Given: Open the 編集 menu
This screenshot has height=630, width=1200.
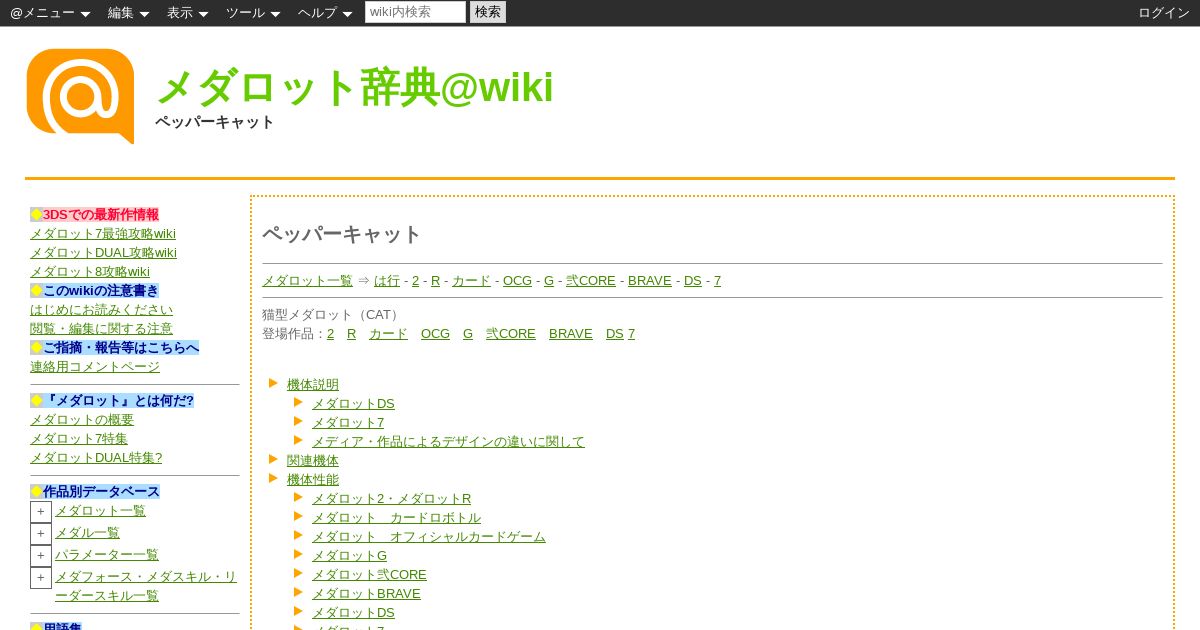Looking at the screenshot, I should 128,13.
